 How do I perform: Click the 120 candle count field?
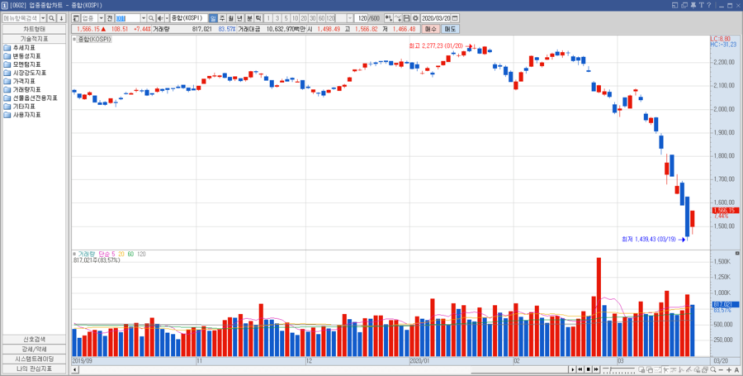pos(362,18)
